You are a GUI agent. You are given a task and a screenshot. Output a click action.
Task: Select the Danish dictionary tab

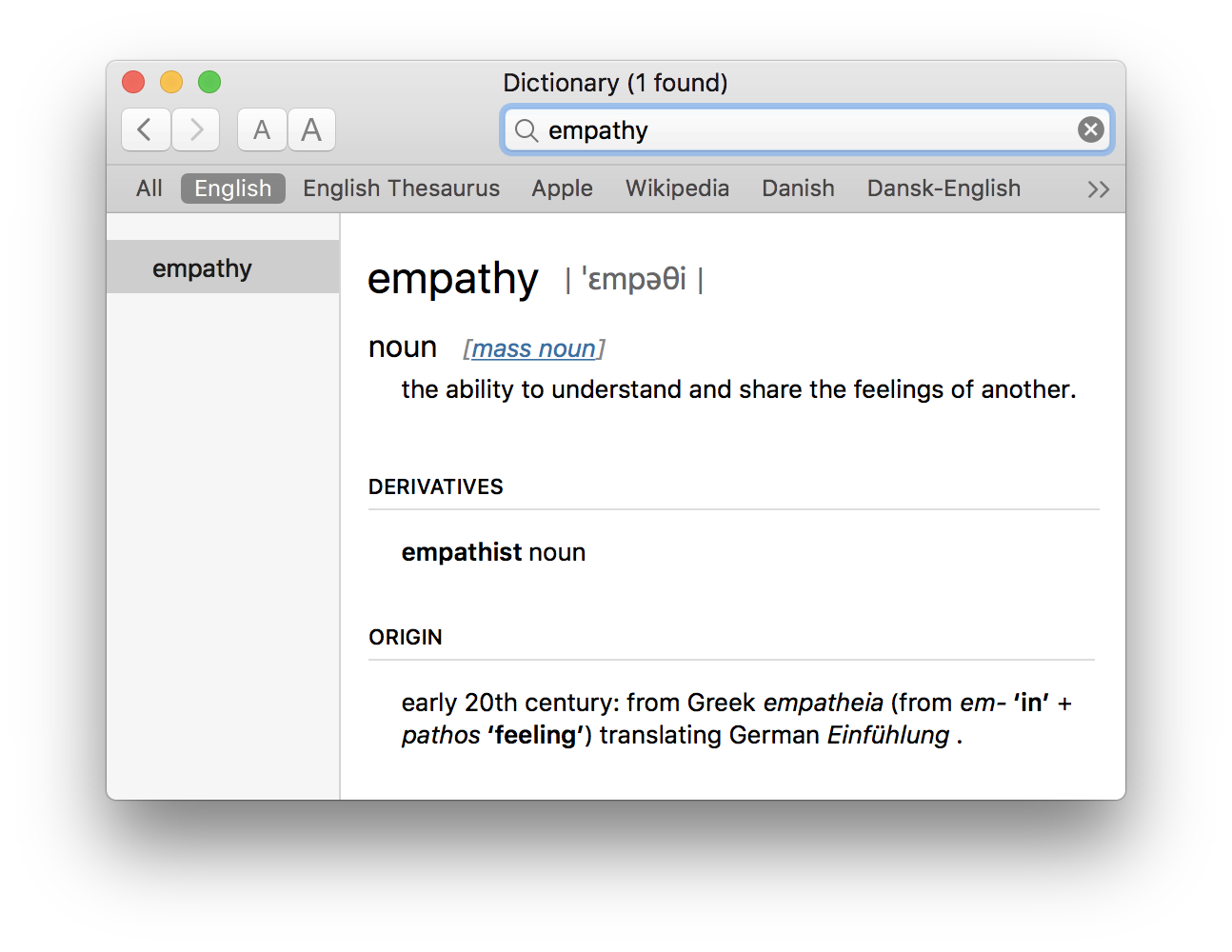point(798,188)
